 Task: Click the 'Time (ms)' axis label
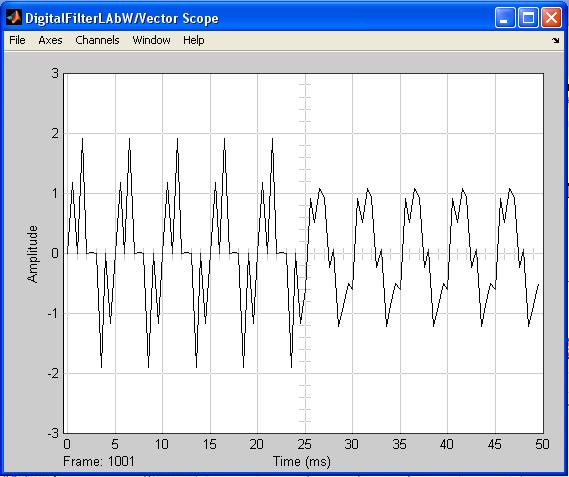[x=302, y=462]
